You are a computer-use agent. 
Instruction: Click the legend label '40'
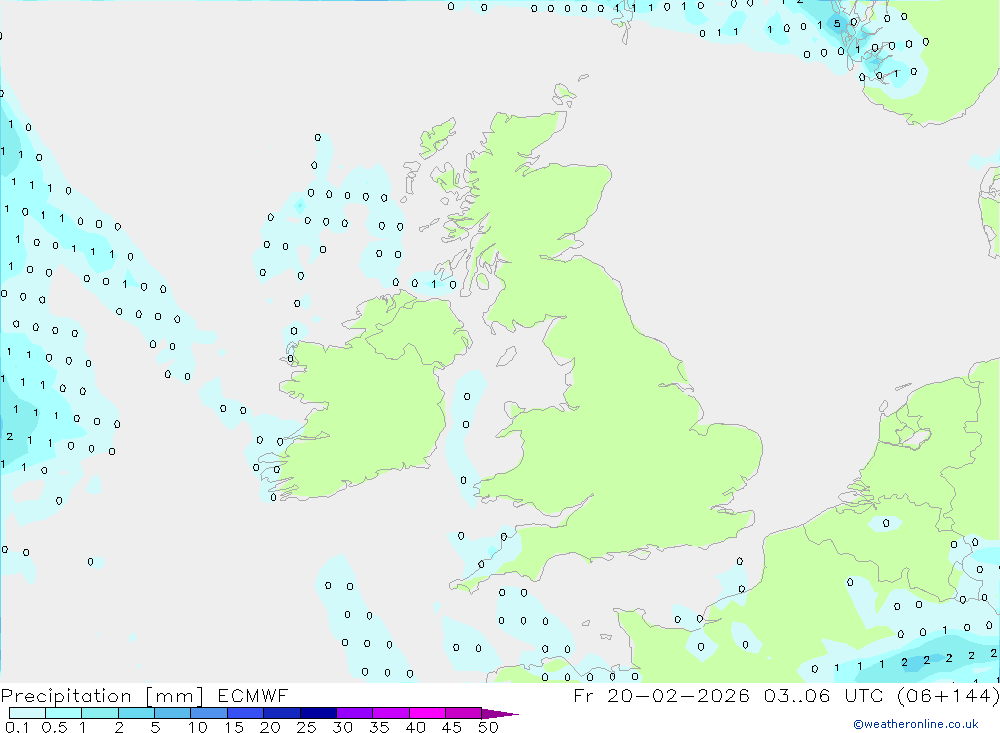pos(415,727)
